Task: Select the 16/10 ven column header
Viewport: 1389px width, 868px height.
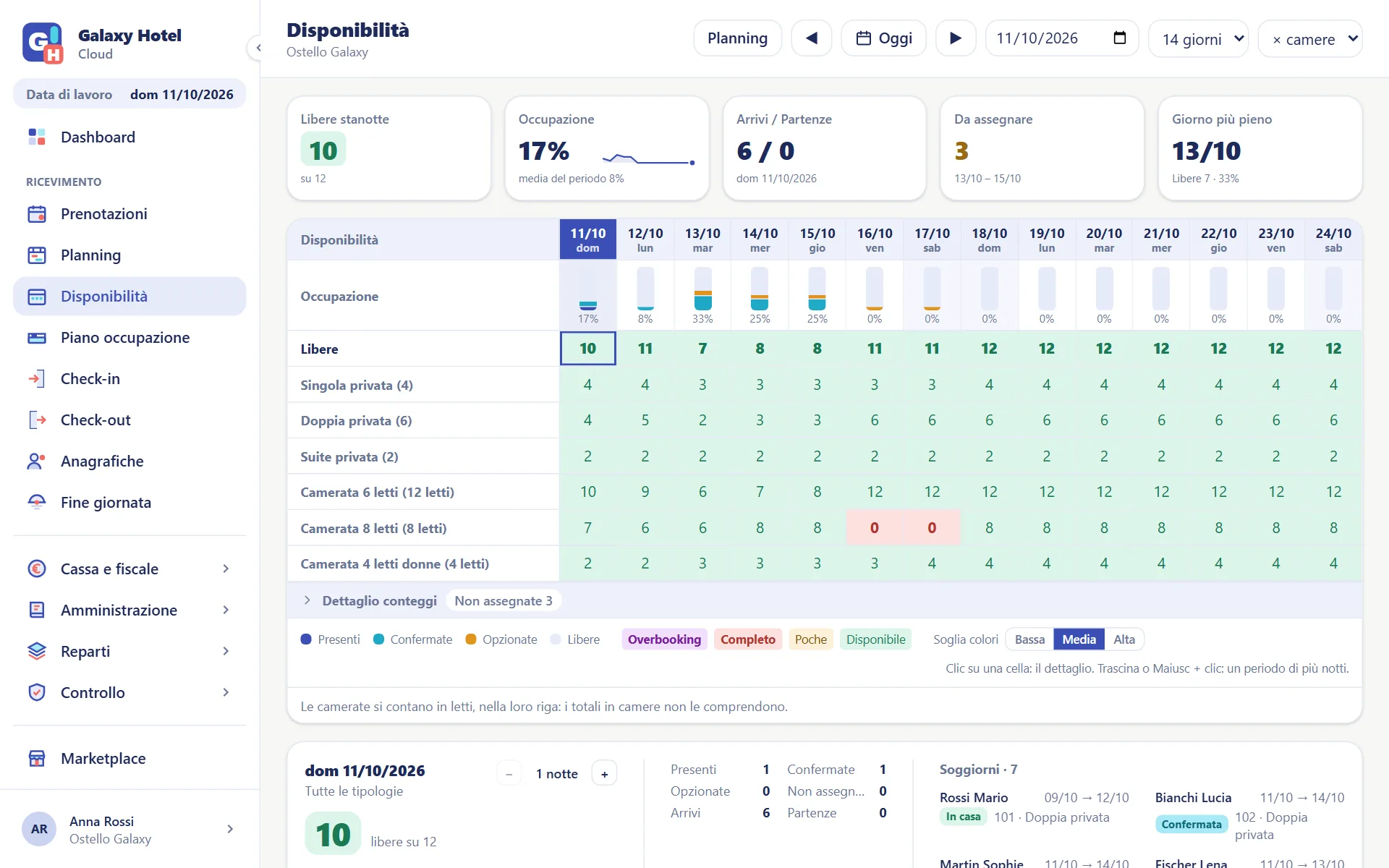Action: pos(875,239)
